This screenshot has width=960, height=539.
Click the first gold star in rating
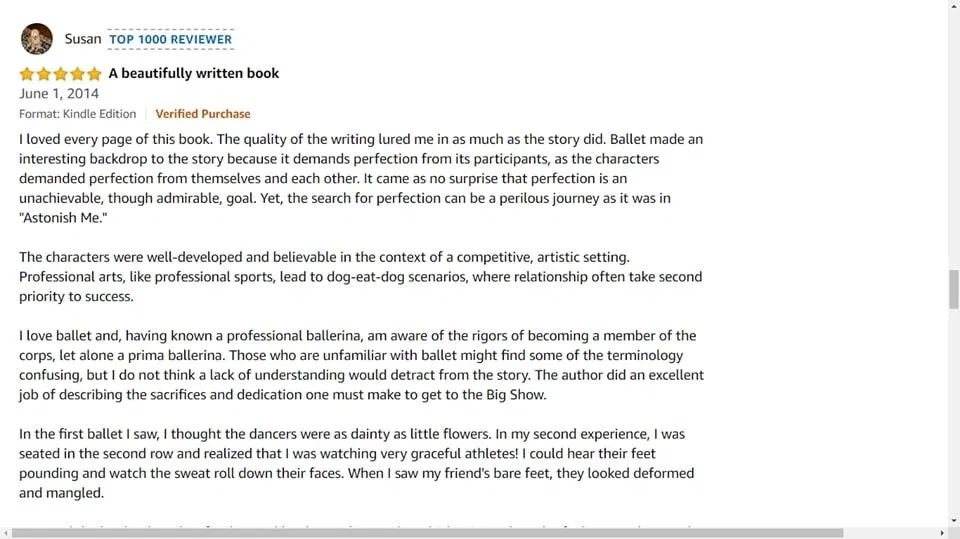(x=27, y=74)
